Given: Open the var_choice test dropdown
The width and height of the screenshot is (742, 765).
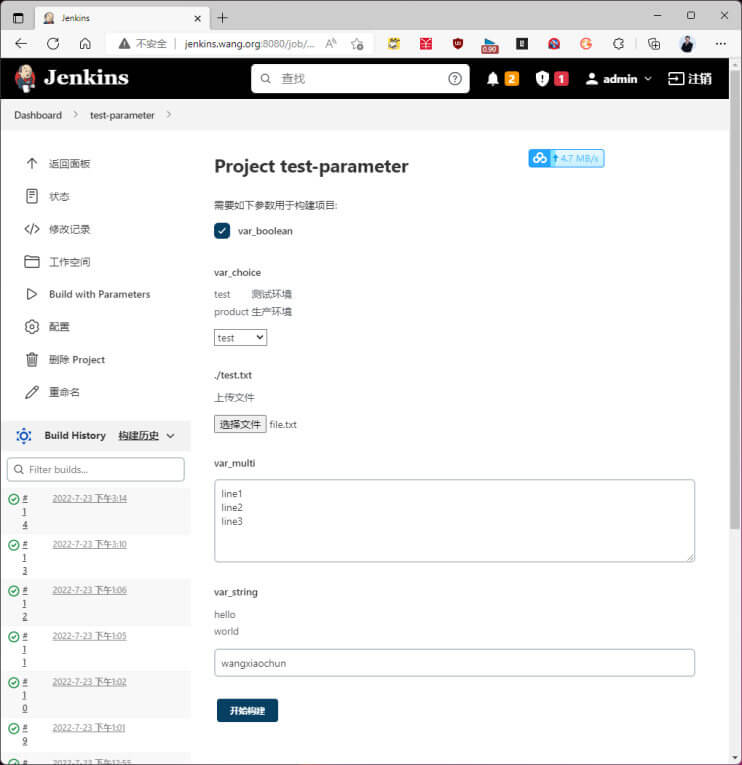Looking at the screenshot, I should click(x=241, y=338).
